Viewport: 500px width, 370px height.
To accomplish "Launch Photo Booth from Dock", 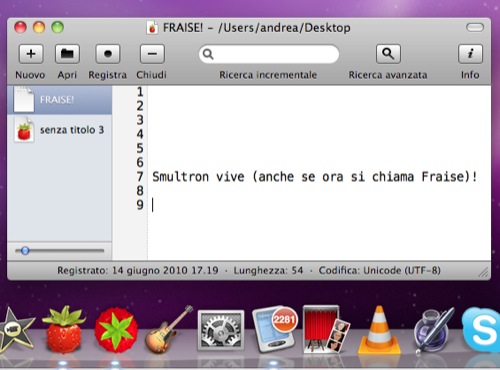I will click(326, 329).
